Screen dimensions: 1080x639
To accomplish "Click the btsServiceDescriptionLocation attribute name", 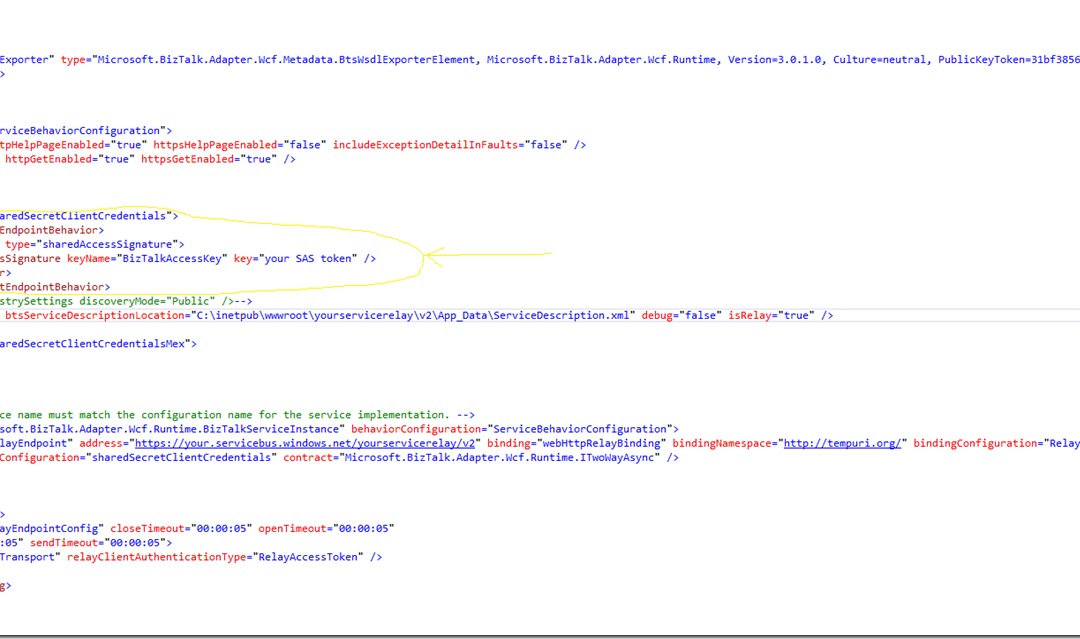I will 94,315.
